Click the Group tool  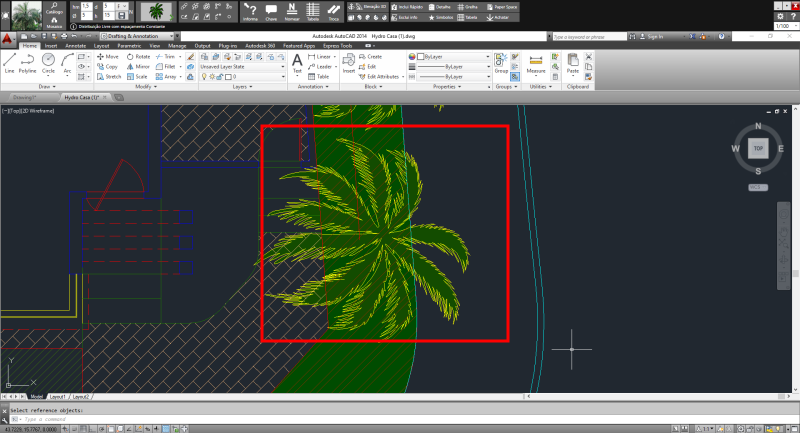coord(501,64)
